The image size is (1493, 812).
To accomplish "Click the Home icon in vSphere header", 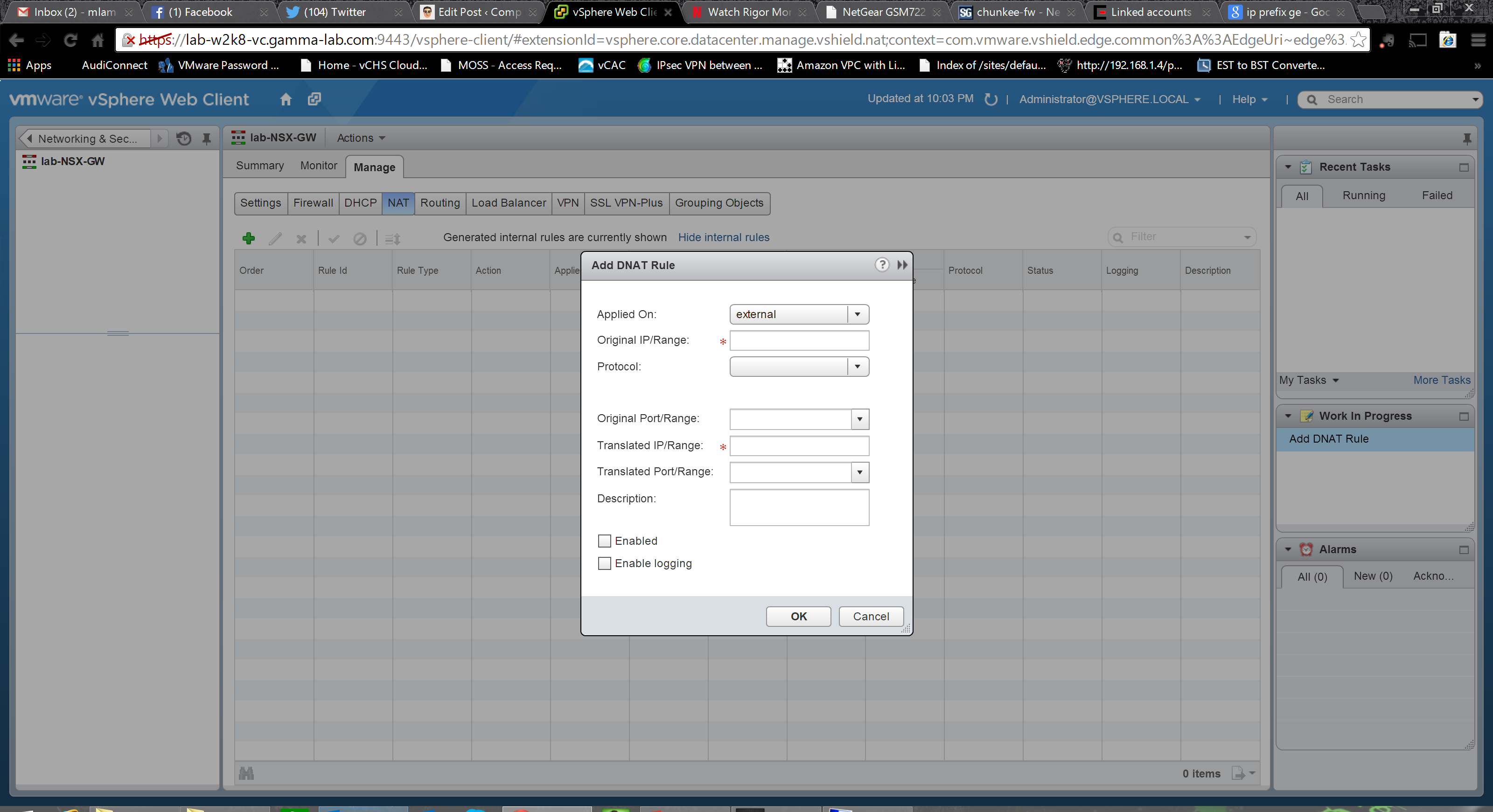I will [285, 99].
